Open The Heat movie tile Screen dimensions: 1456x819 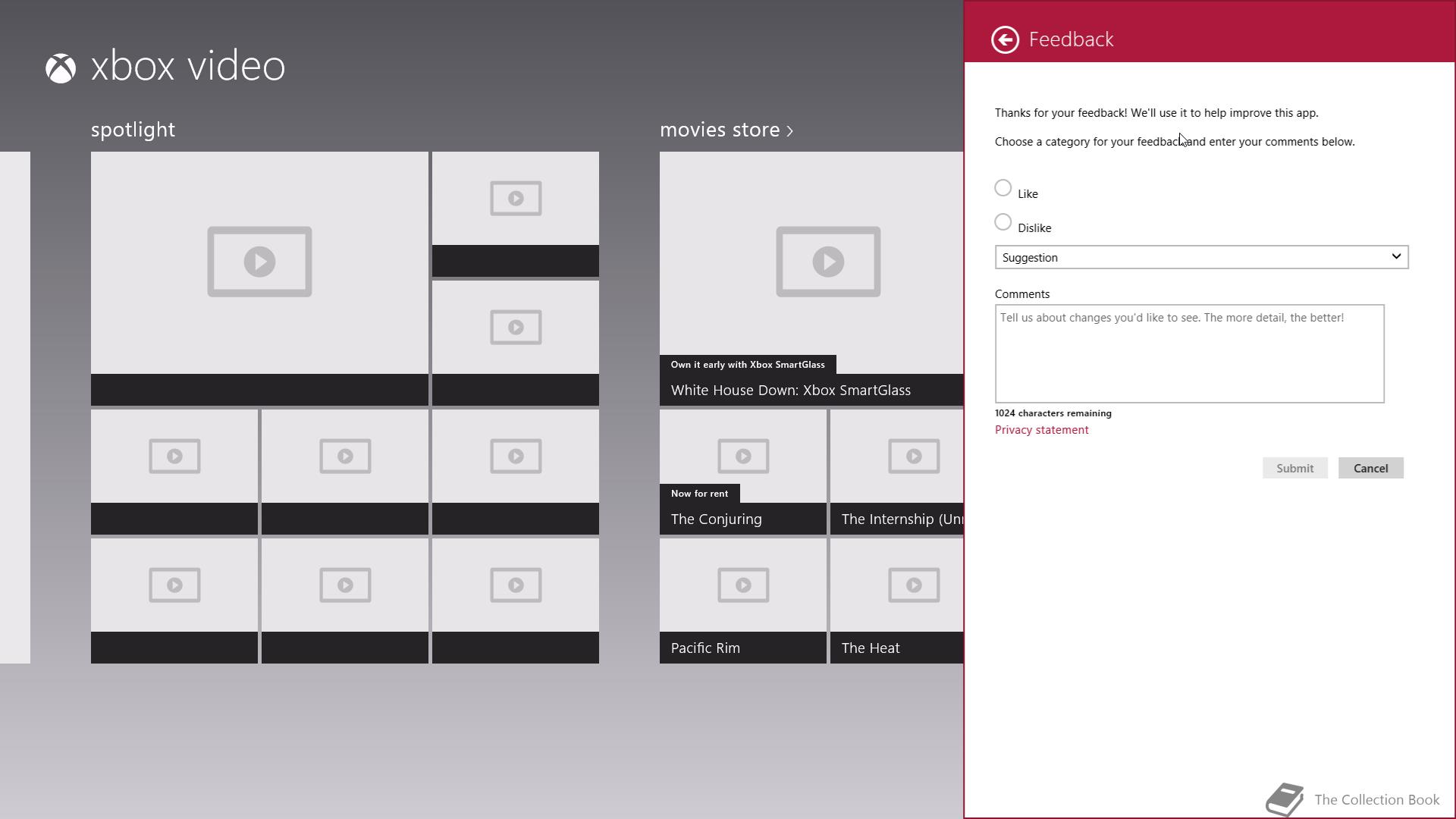point(896,601)
